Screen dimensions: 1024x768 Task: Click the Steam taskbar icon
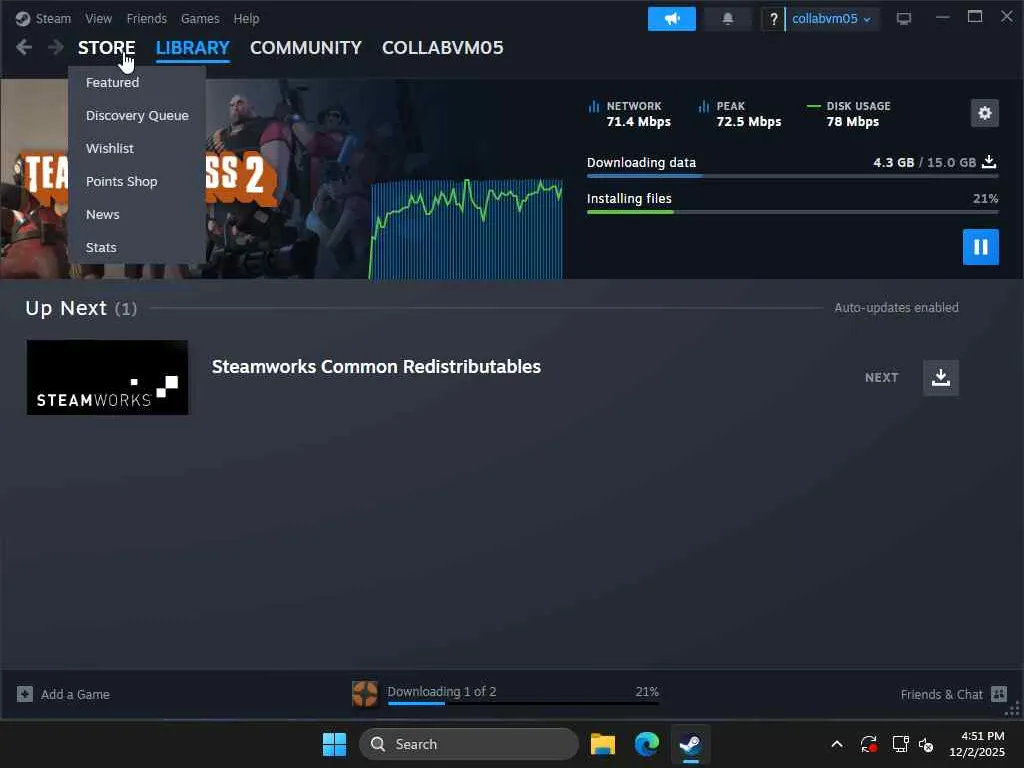(690, 744)
